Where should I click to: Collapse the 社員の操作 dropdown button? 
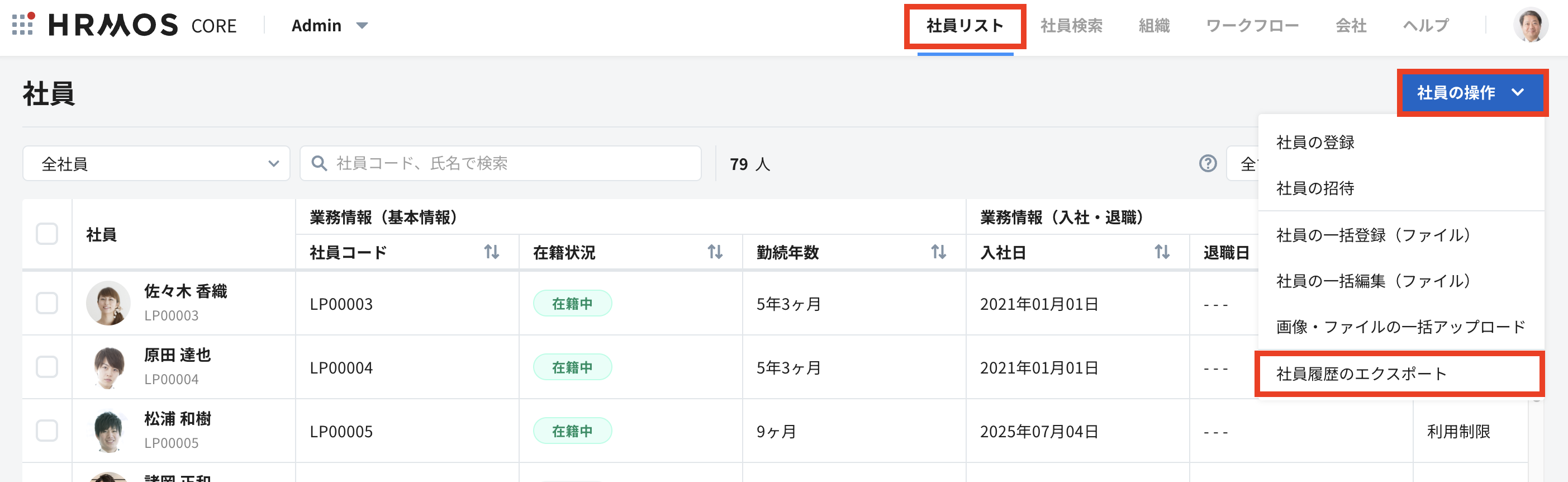(x=1472, y=93)
